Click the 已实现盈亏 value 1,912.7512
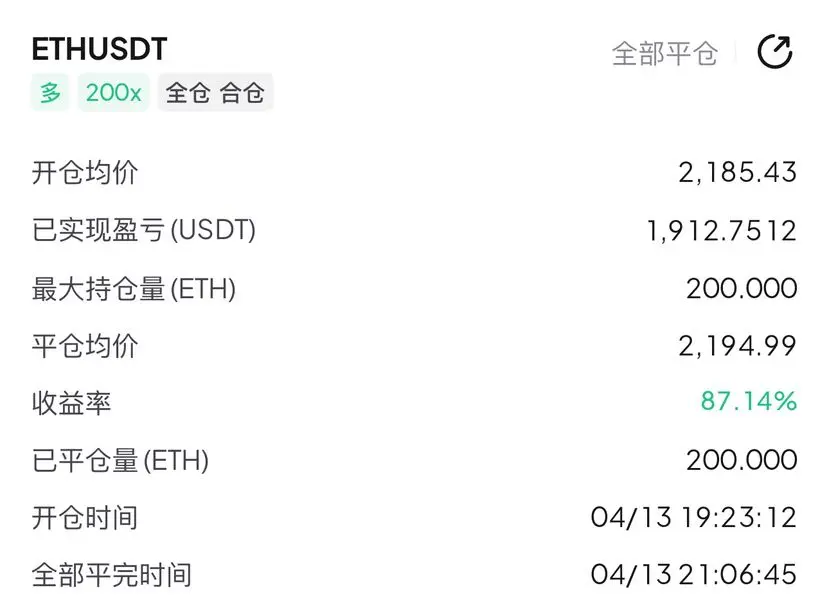This screenshot has height=610, width=829. [x=721, y=230]
